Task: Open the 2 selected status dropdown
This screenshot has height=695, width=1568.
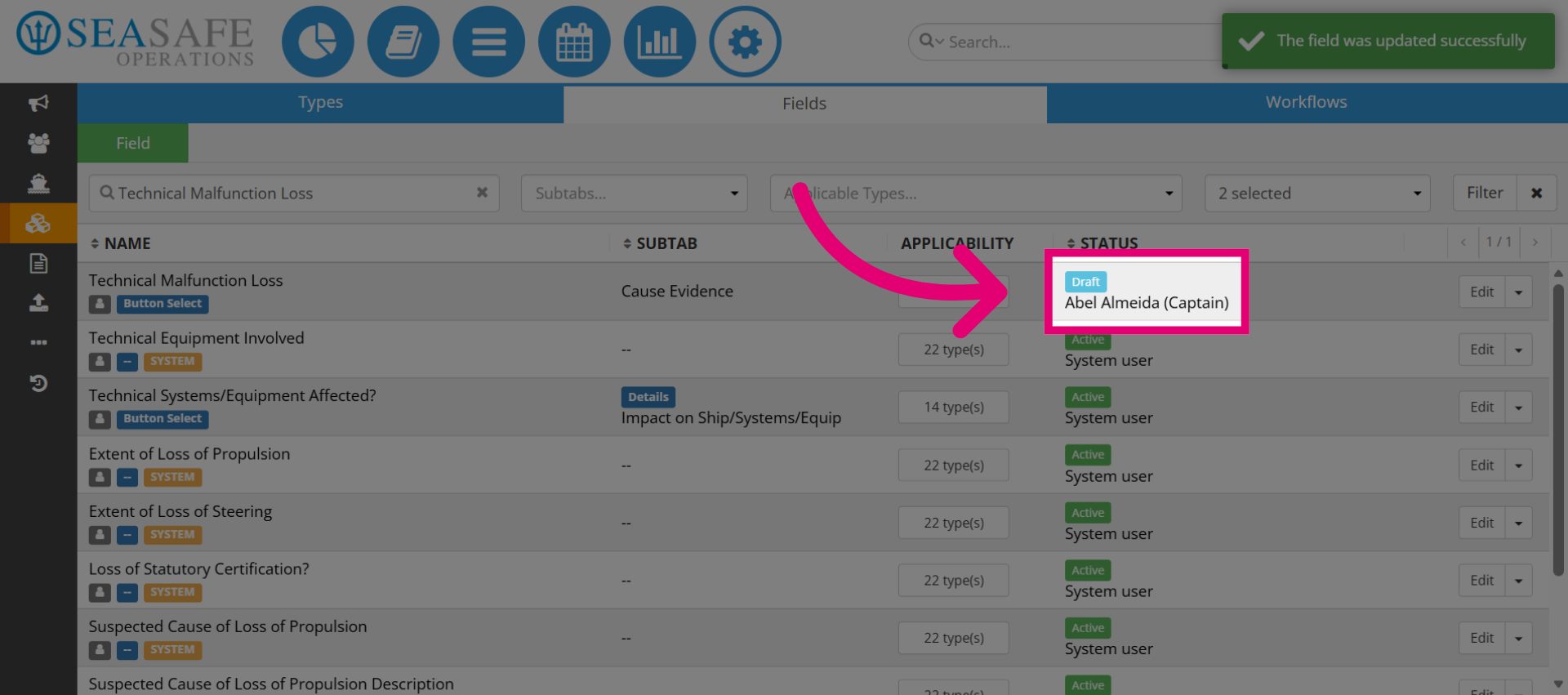Action: (1317, 193)
